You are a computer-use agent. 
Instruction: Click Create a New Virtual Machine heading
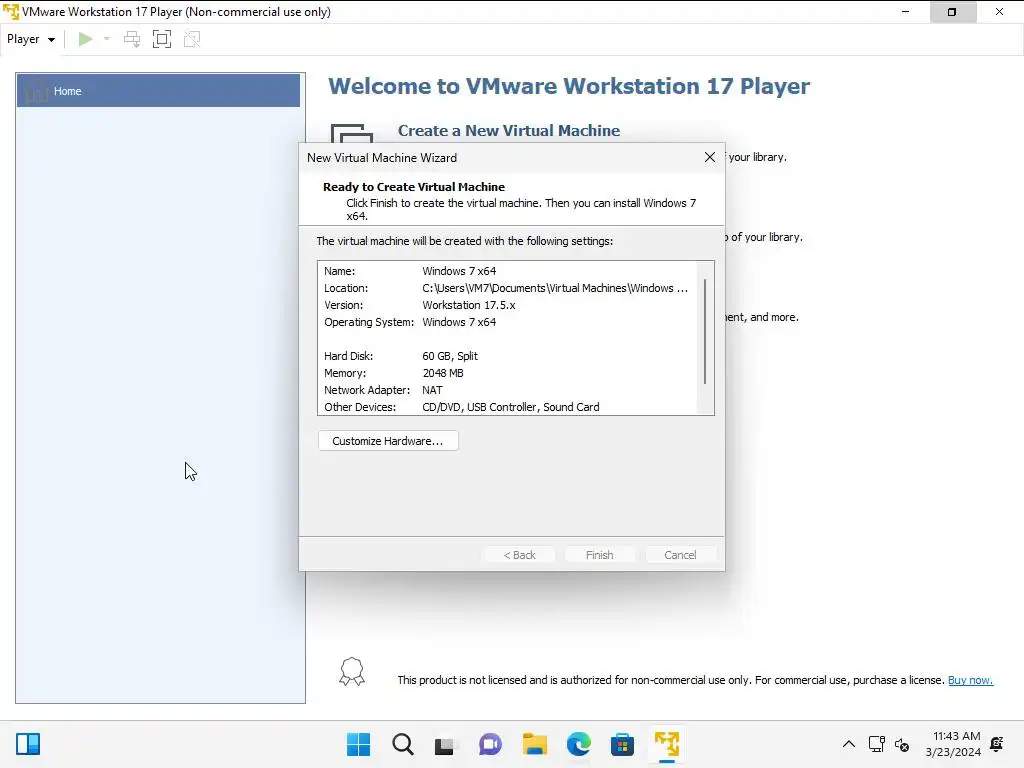pos(509,131)
